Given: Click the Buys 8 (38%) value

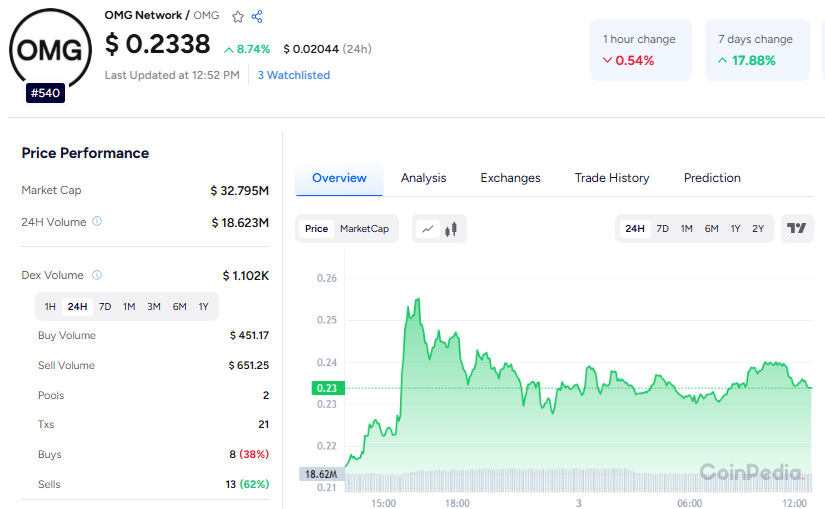Looking at the screenshot, I should click(249, 454).
